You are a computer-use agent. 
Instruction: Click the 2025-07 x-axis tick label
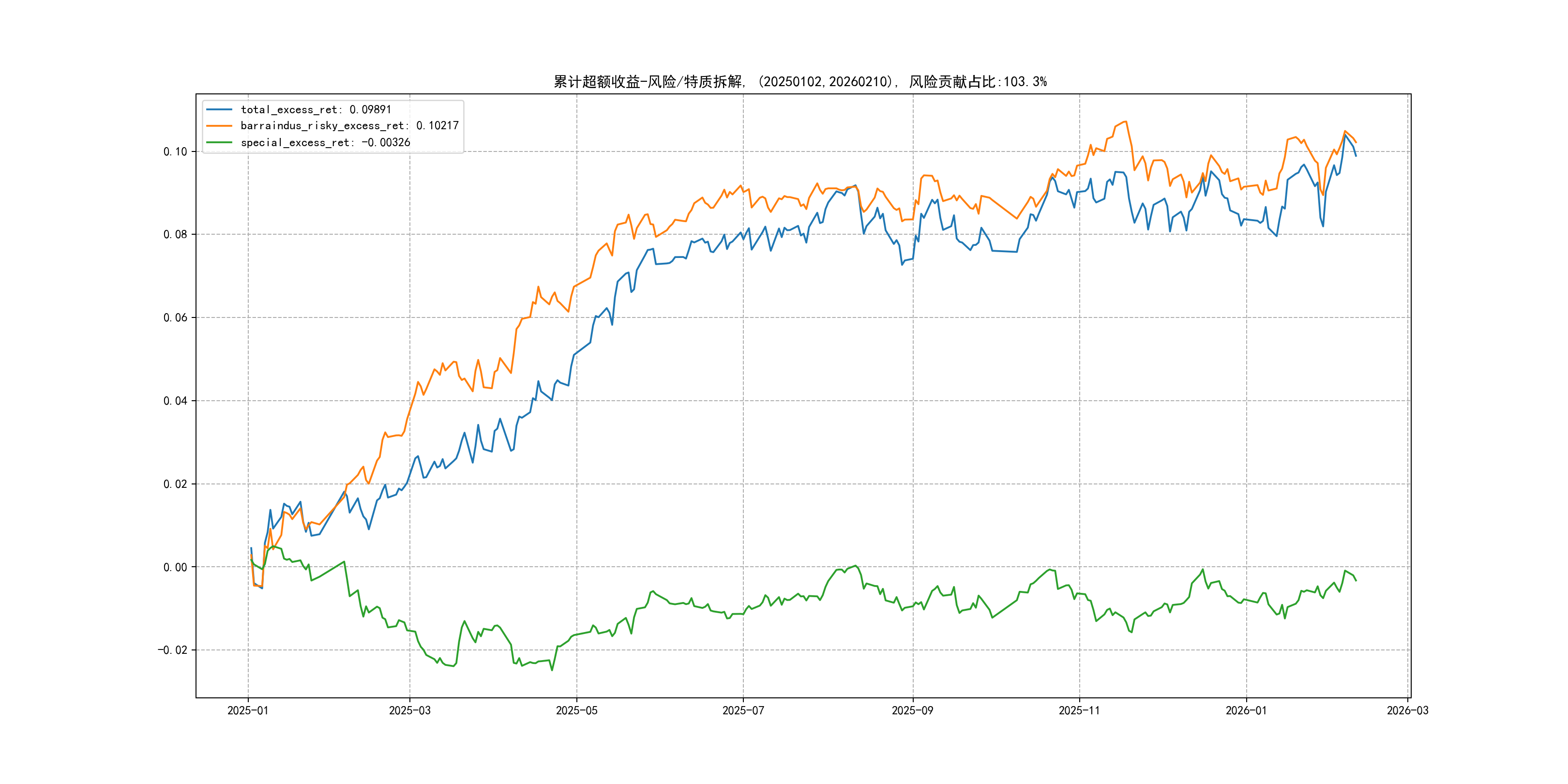click(x=742, y=710)
